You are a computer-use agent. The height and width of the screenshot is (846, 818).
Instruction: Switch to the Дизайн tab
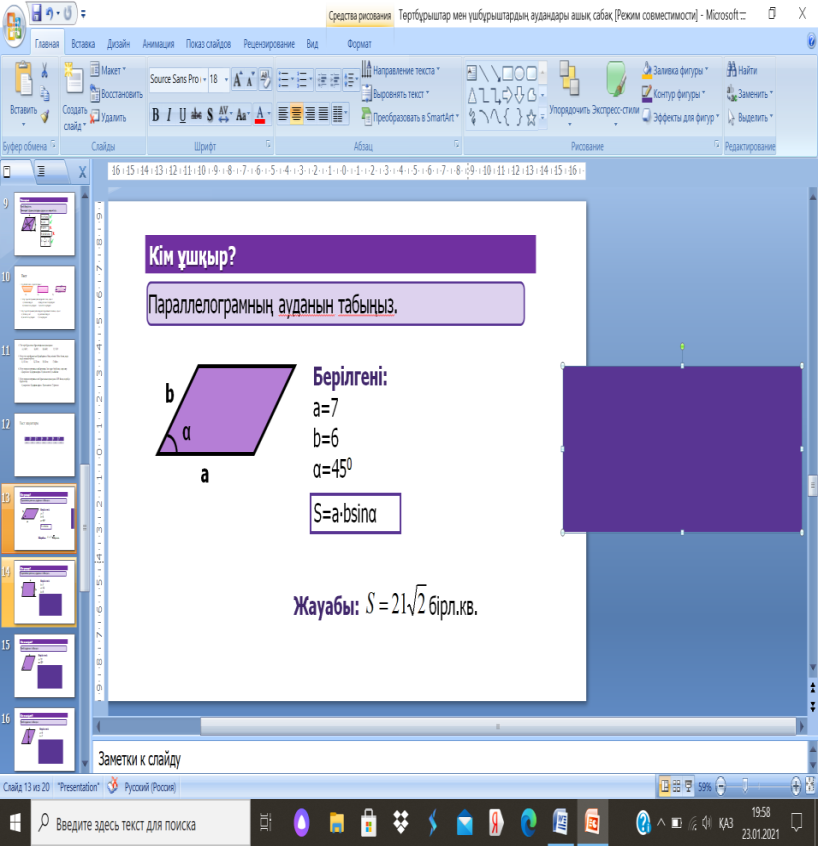(118, 44)
